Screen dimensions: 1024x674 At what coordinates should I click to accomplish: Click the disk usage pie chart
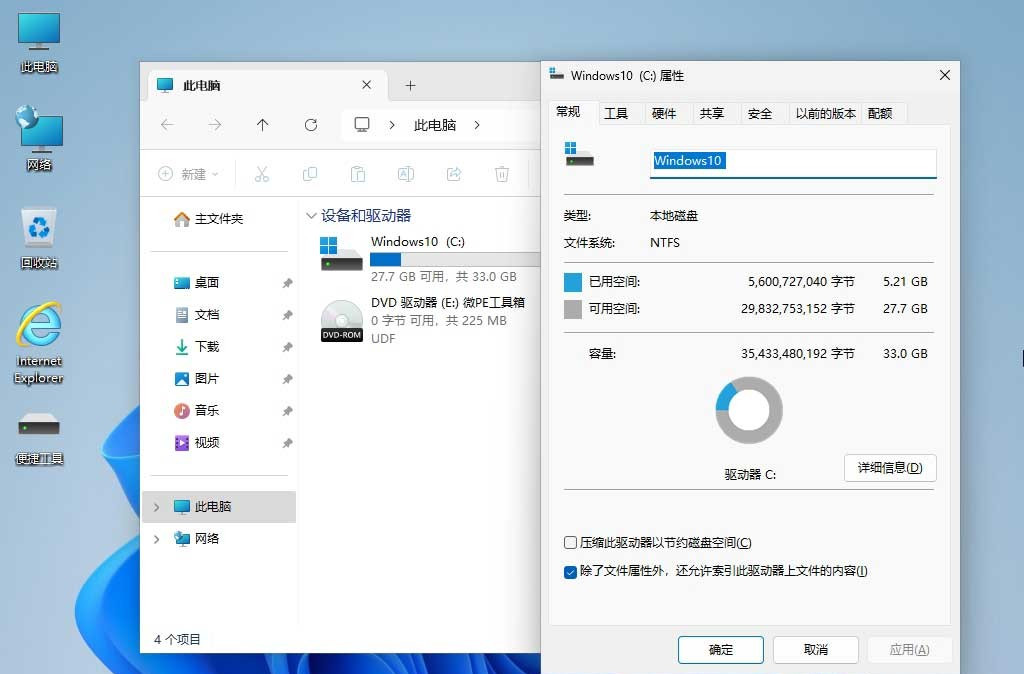tap(748, 410)
